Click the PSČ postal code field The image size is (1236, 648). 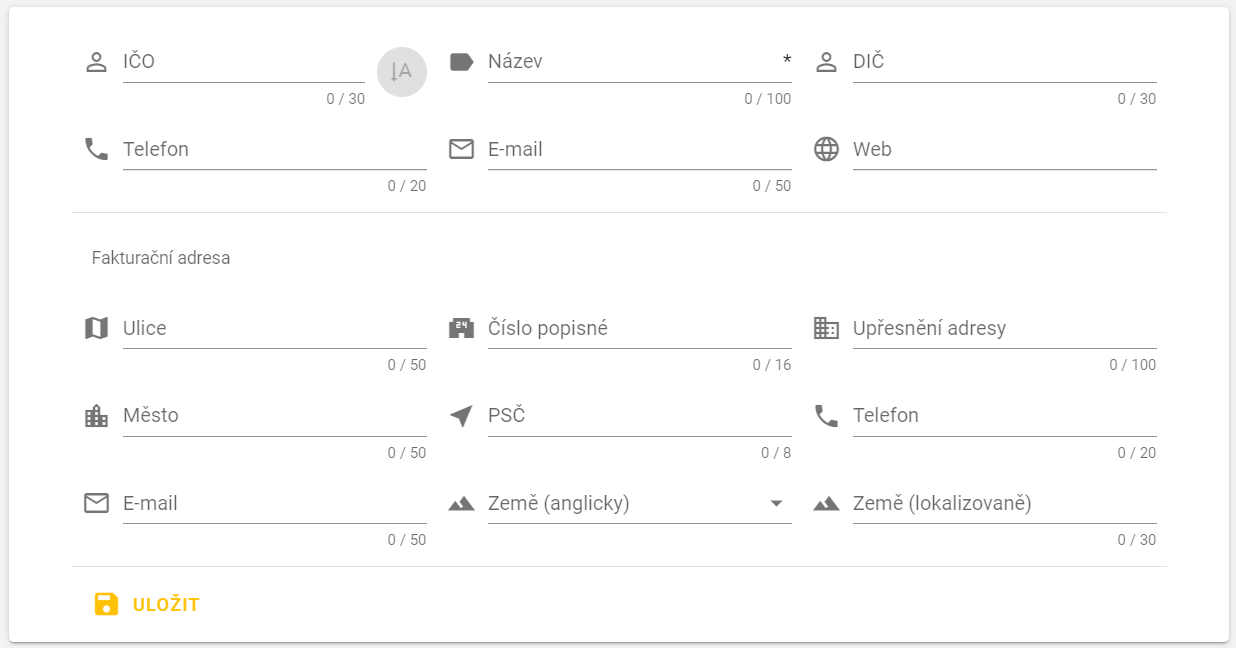point(638,416)
